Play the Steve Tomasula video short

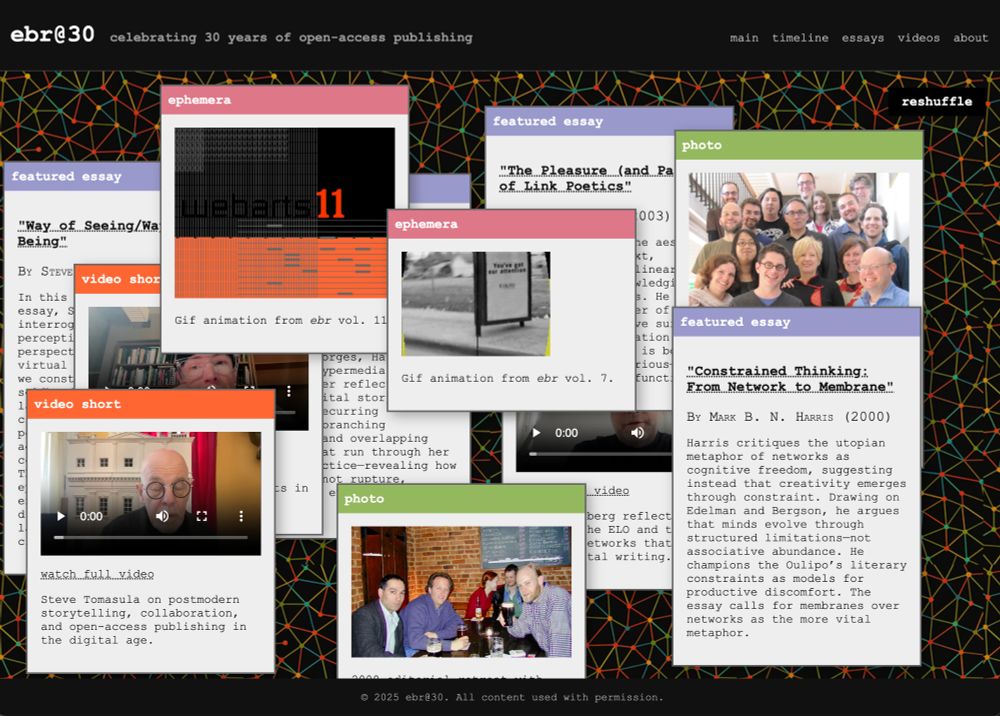[x=61, y=516]
